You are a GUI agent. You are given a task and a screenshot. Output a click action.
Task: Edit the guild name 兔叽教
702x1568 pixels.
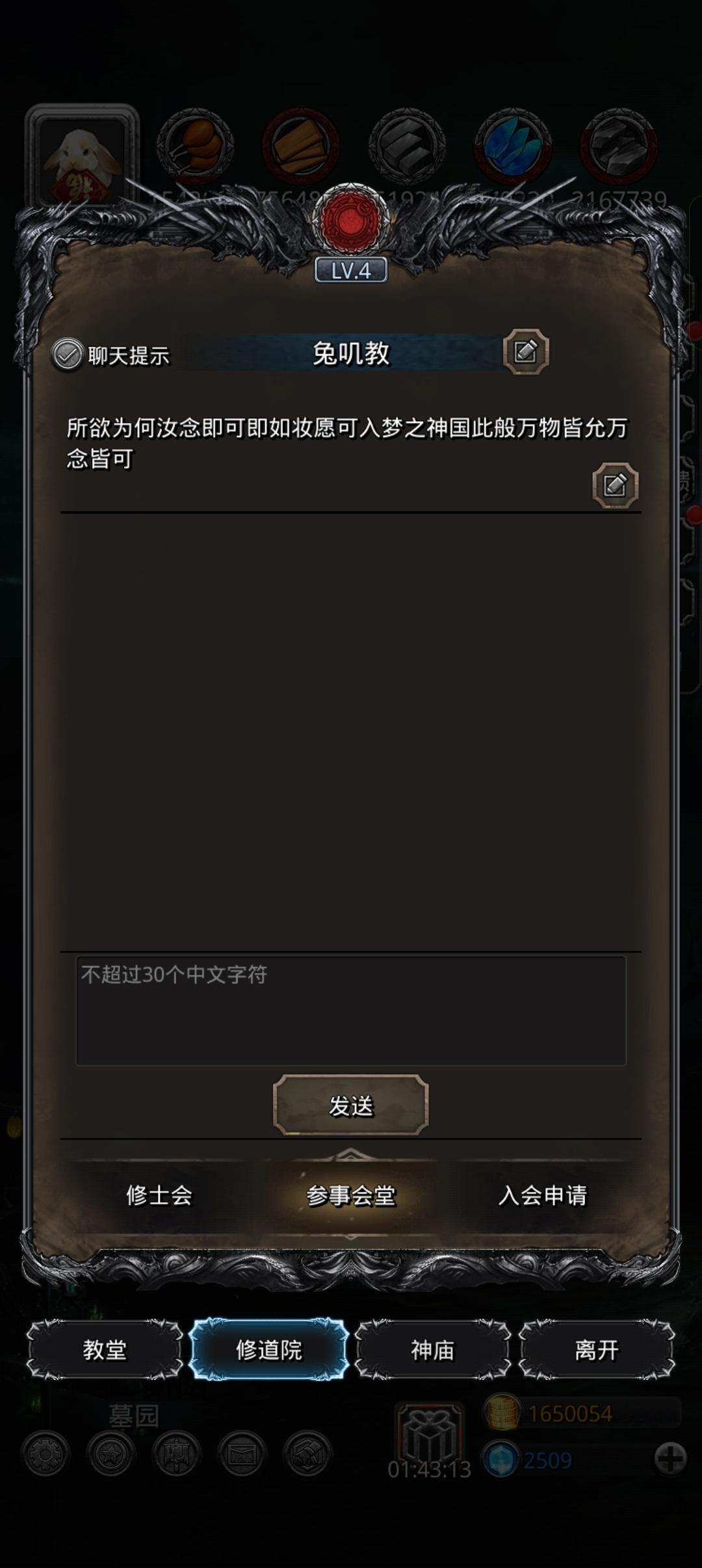pos(526,352)
